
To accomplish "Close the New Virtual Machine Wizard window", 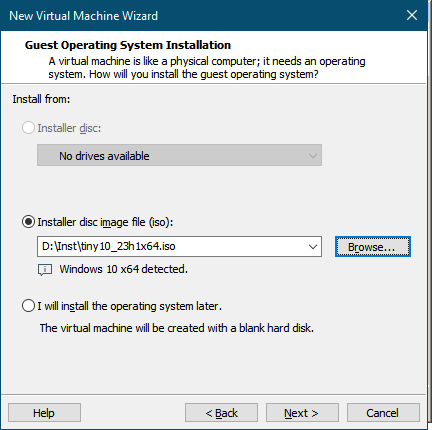I will (x=412, y=15).
